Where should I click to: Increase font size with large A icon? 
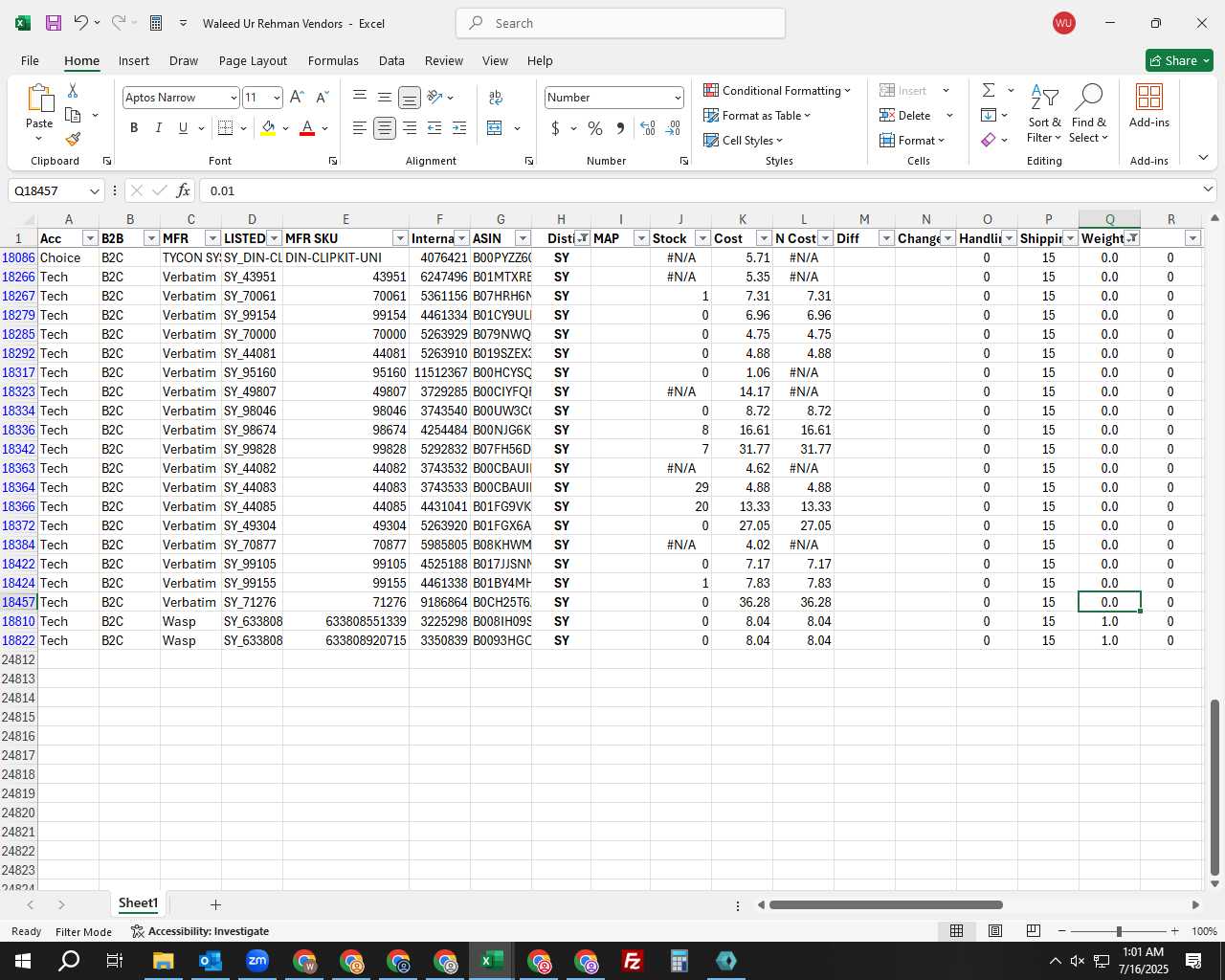(297, 97)
